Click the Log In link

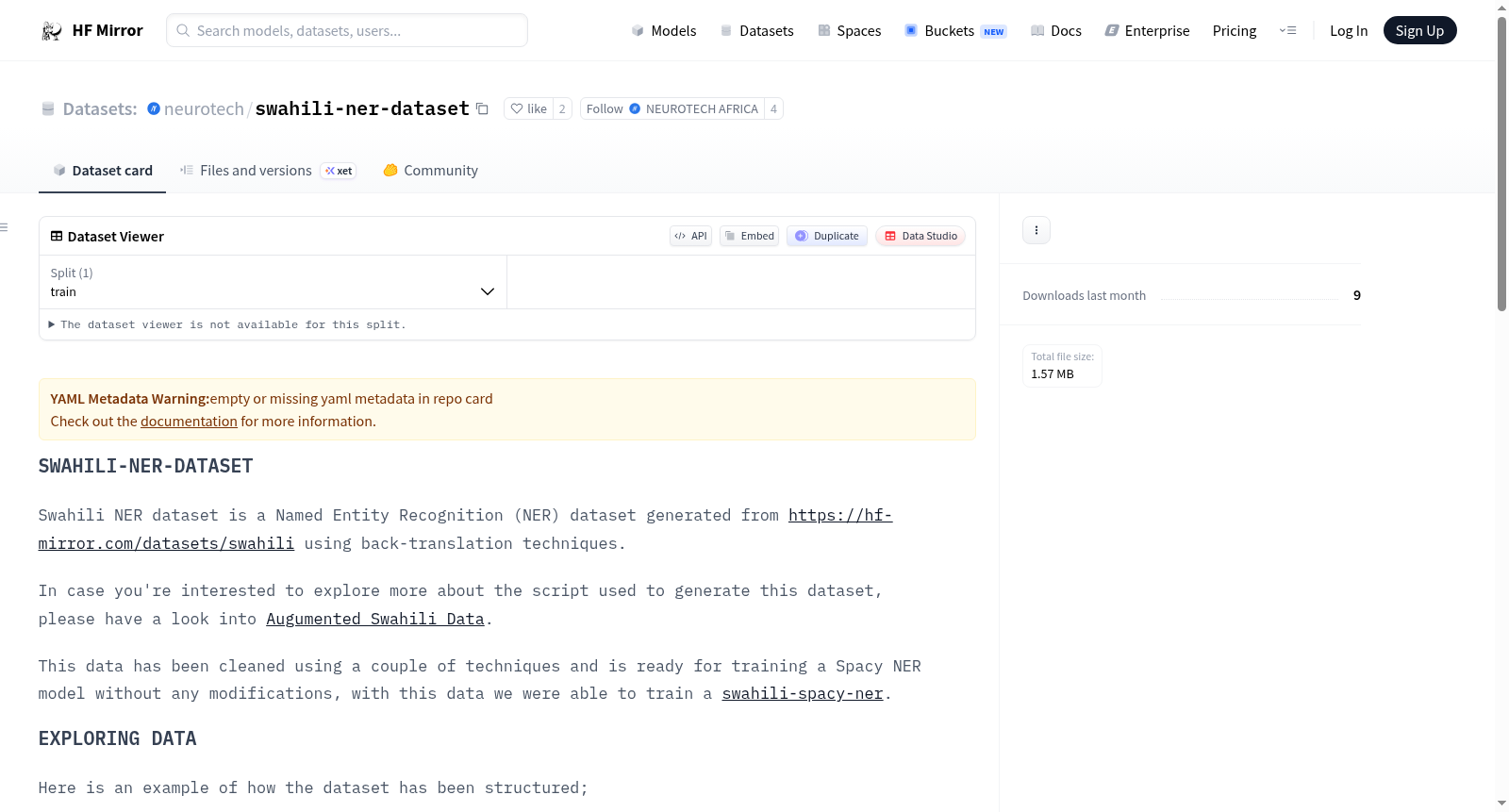pos(1349,30)
